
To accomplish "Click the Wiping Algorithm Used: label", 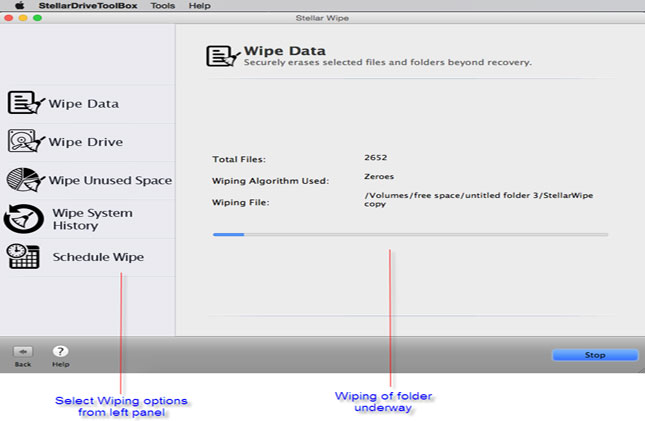I will click(270, 181).
